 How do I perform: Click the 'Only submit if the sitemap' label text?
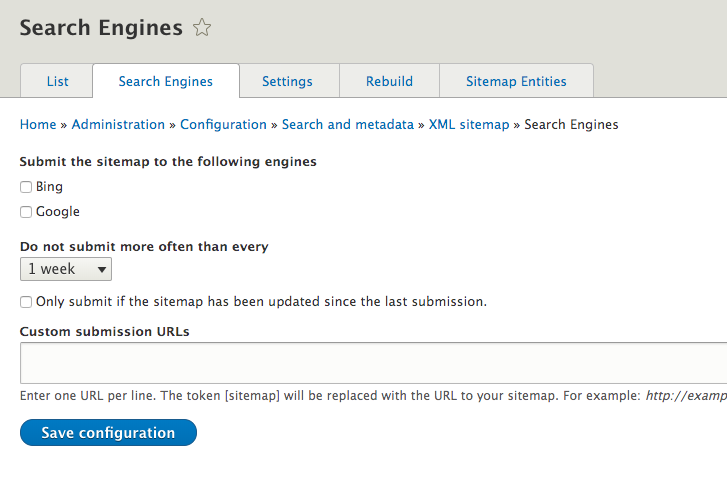point(261,301)
